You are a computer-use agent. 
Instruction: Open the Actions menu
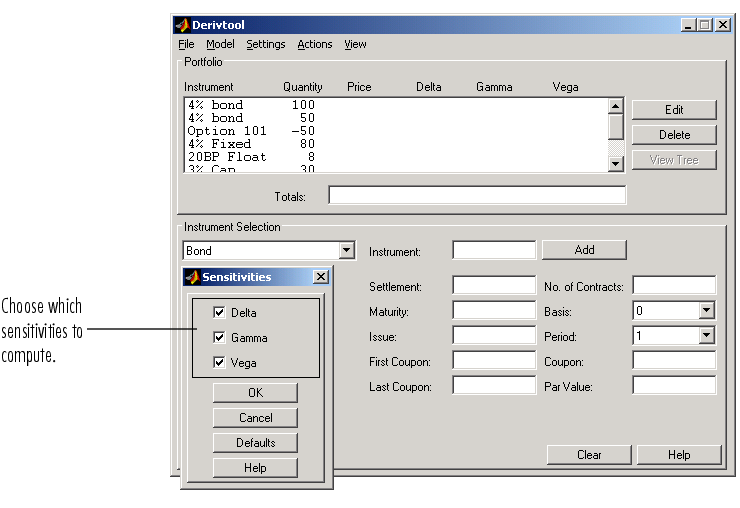coord(315,44)
